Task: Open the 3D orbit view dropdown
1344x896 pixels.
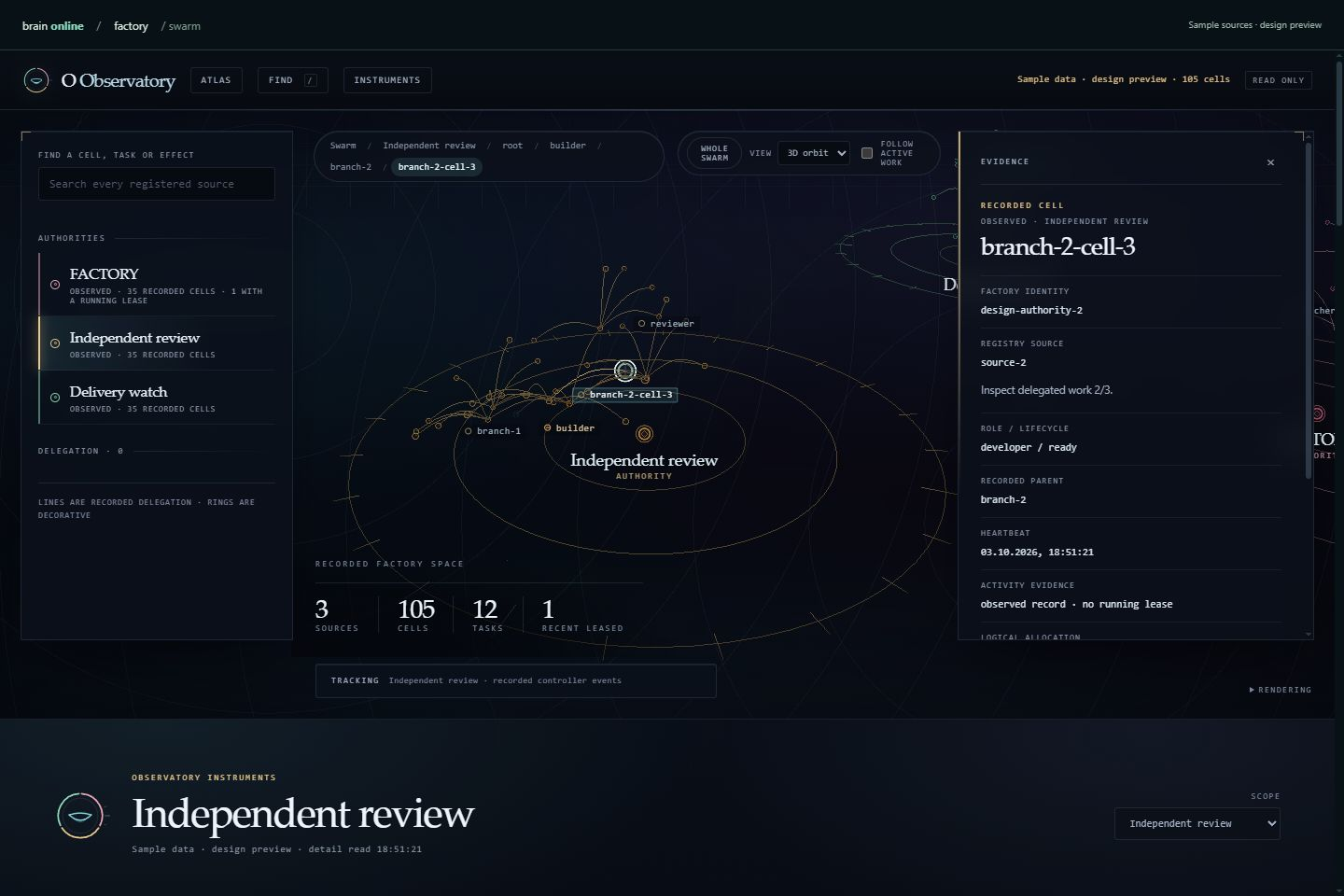Action: pos(814,153)
